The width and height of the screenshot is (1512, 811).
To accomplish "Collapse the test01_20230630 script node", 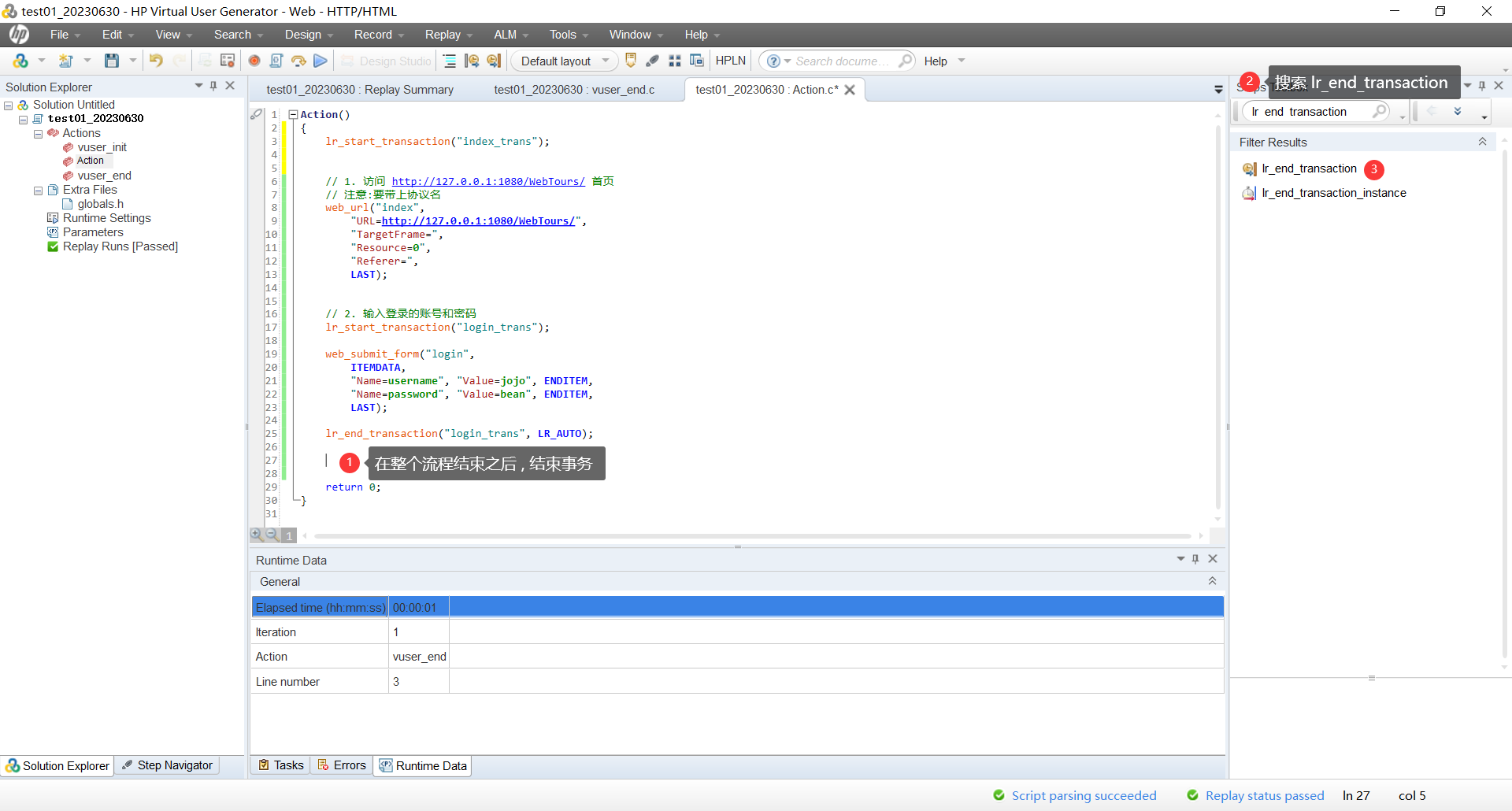I will 24,120.
